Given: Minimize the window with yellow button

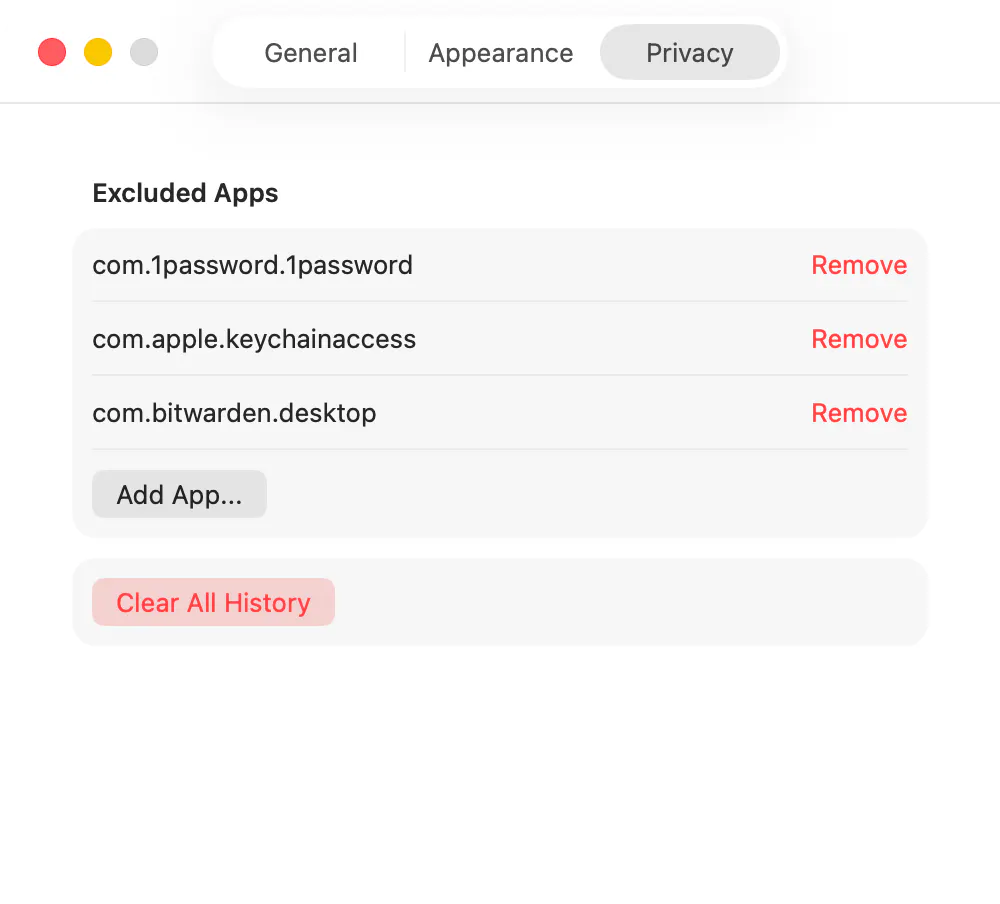Looking at the screenshot, I should pos(98,52).
